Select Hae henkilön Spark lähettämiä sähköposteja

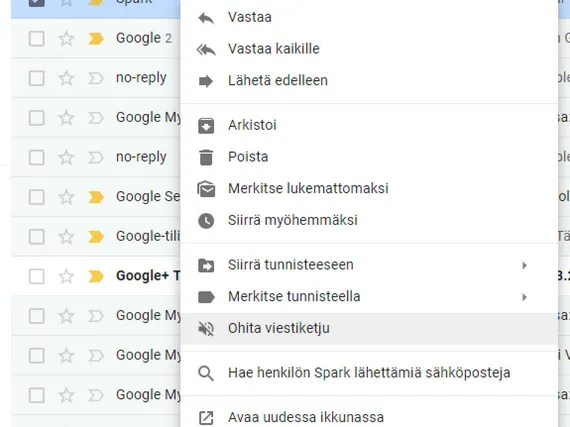click(x=369, y=373)
